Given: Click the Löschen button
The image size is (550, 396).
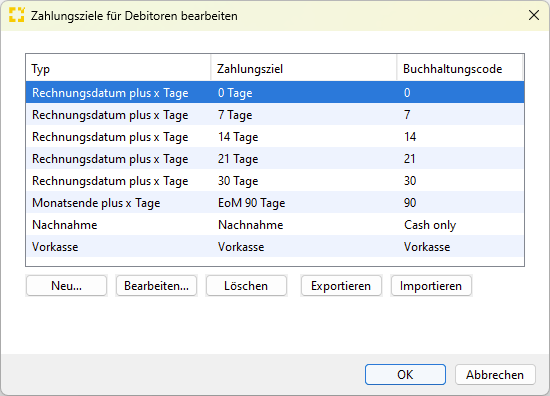Looking at the screenshot, I should [x=246, y=286].
